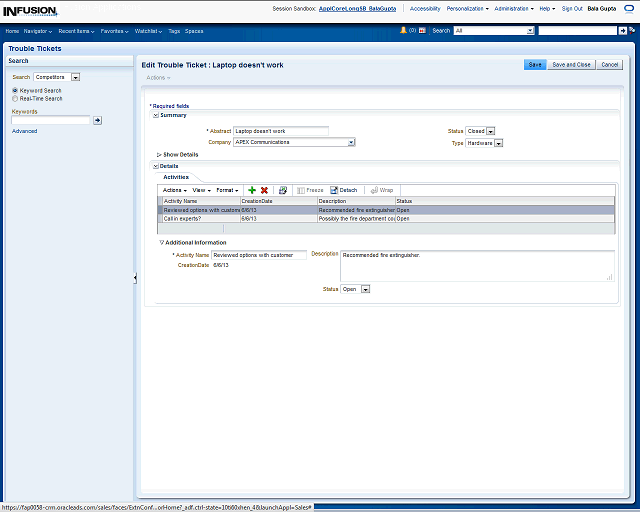Open the Type Hardware dropdown
This screenshot has height=512, width=640.
pyautogui.click(x=498, y=143)
